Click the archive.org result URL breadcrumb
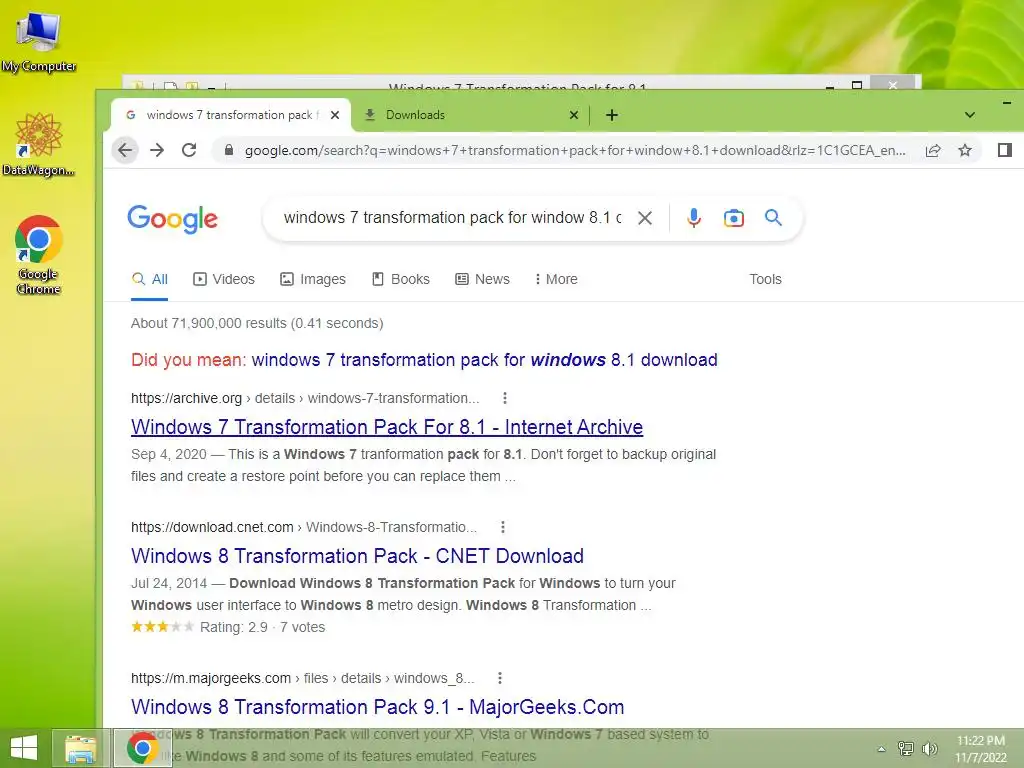Screen dimensions: 1024x768 tap(305, 398)
